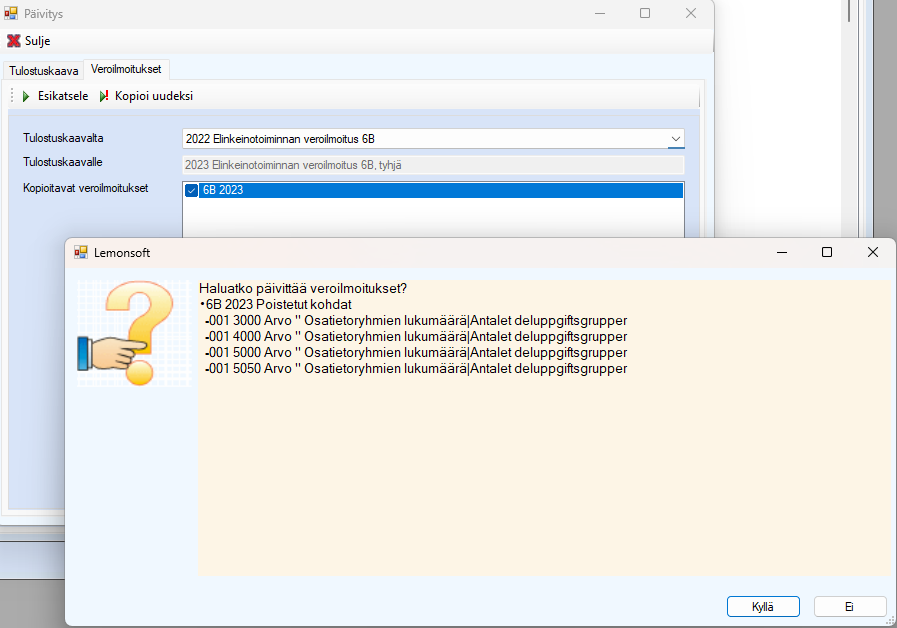Click the disabled Tulostuskaavalle field
Screen dimensions: 897x628
[433, 165]
